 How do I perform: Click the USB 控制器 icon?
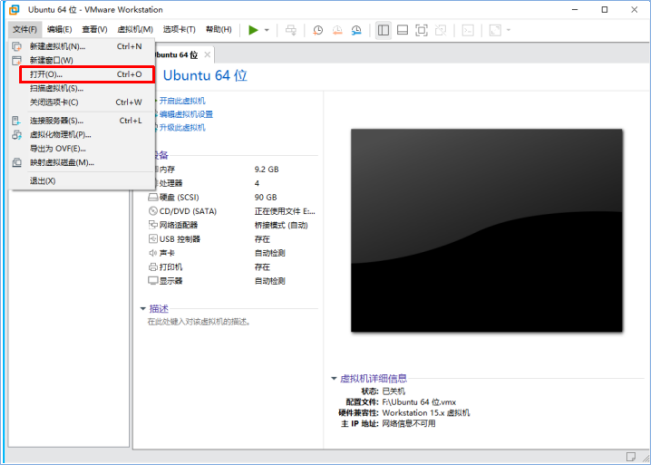tap(153, 239)
